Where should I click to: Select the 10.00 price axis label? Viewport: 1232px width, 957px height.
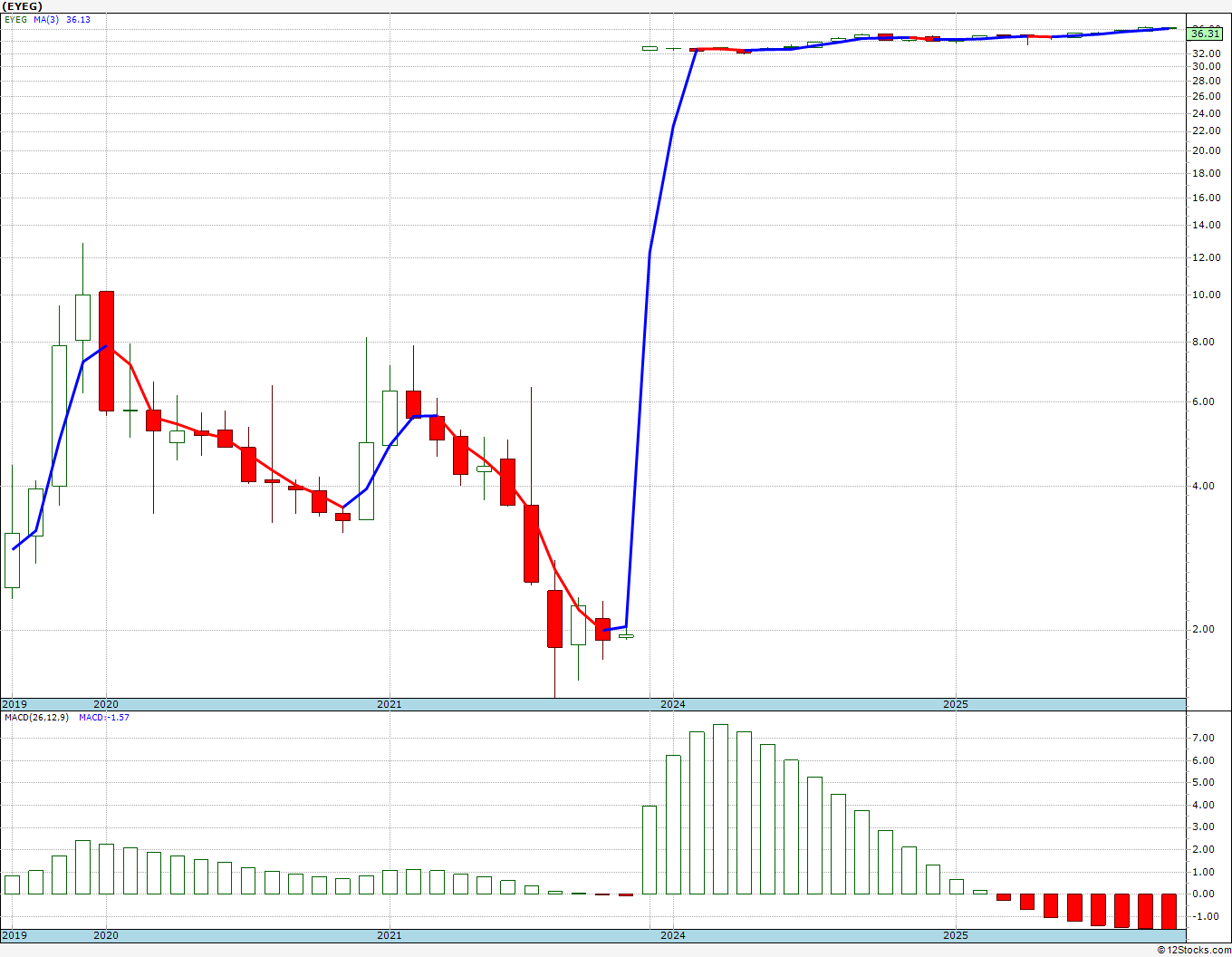point(1205,295)
